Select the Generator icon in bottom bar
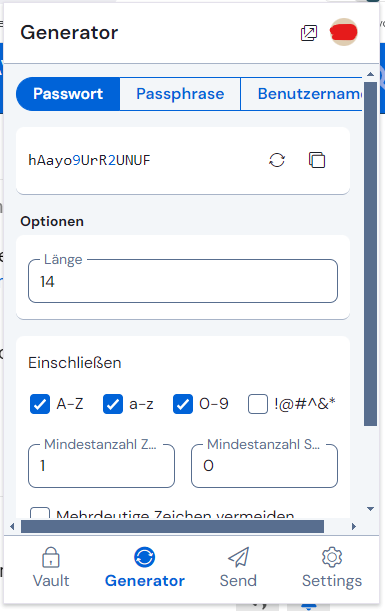This screenshot has height=611, width=385. [x=145, y=557]
